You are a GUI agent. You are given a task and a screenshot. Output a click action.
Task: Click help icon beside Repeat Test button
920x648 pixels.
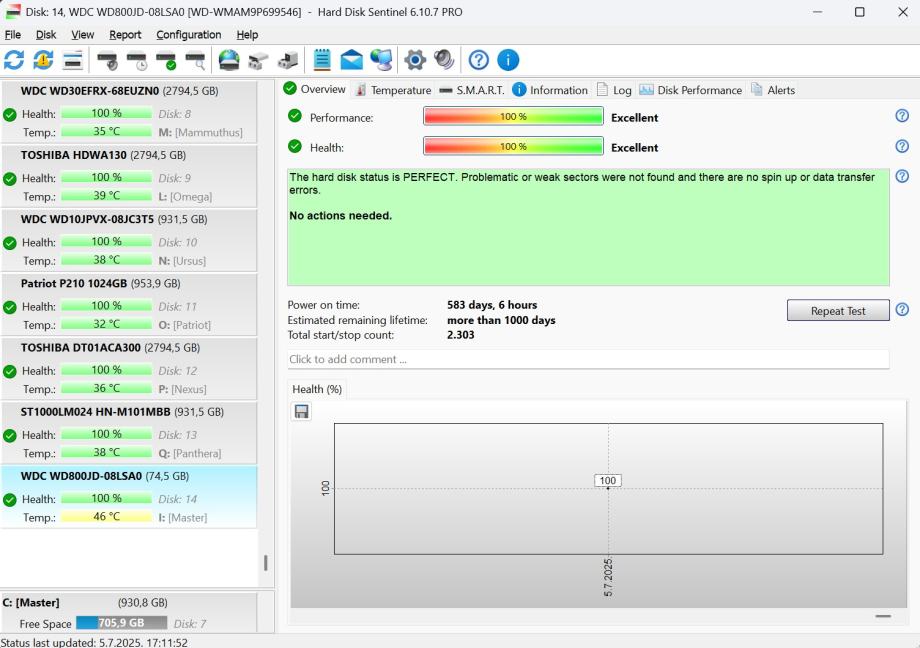click(902, 309)
